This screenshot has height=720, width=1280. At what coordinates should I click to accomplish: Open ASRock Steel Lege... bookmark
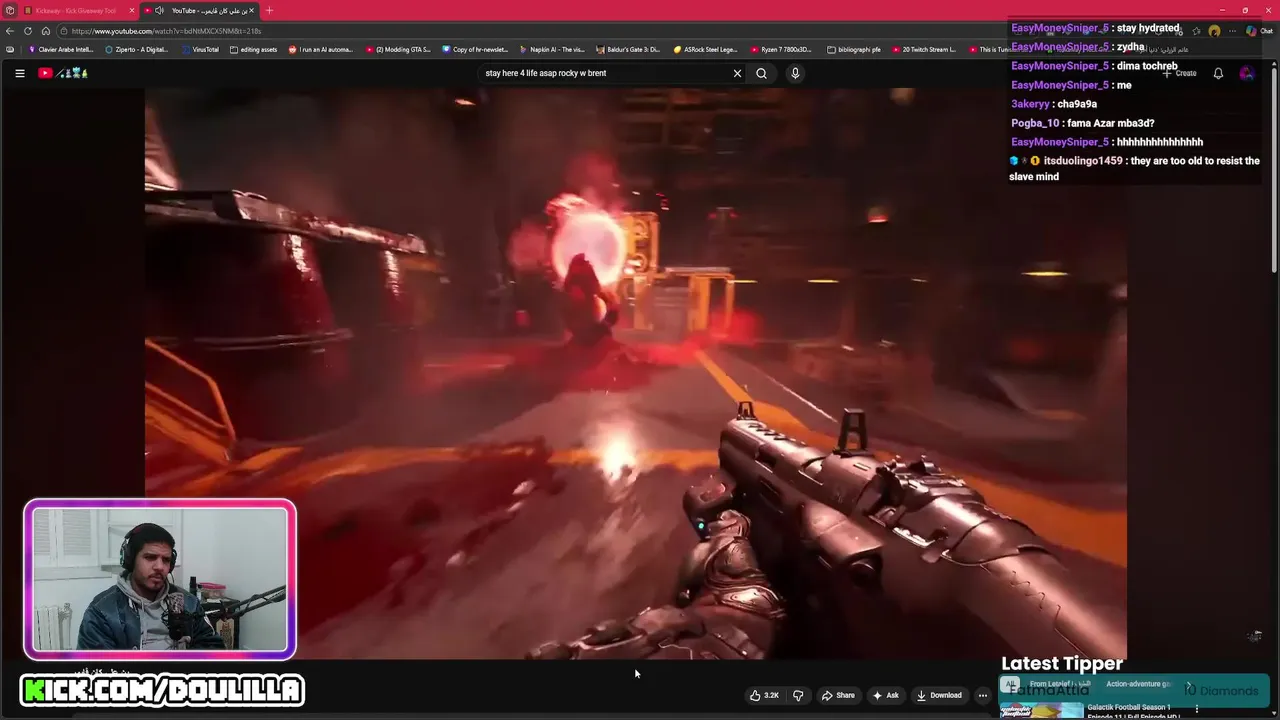(x=705, y=49)
